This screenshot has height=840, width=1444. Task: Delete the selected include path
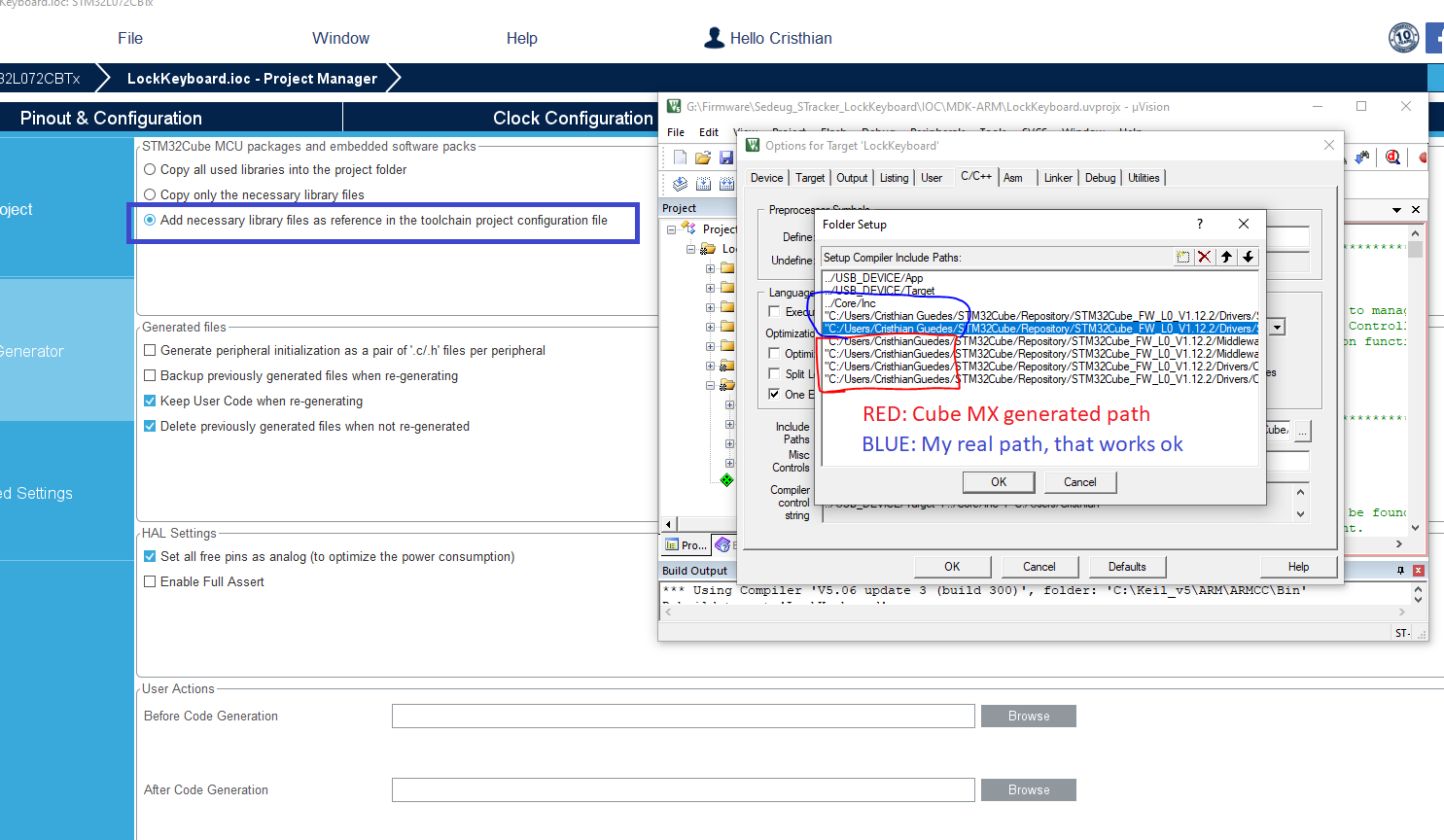[1205, 257]
